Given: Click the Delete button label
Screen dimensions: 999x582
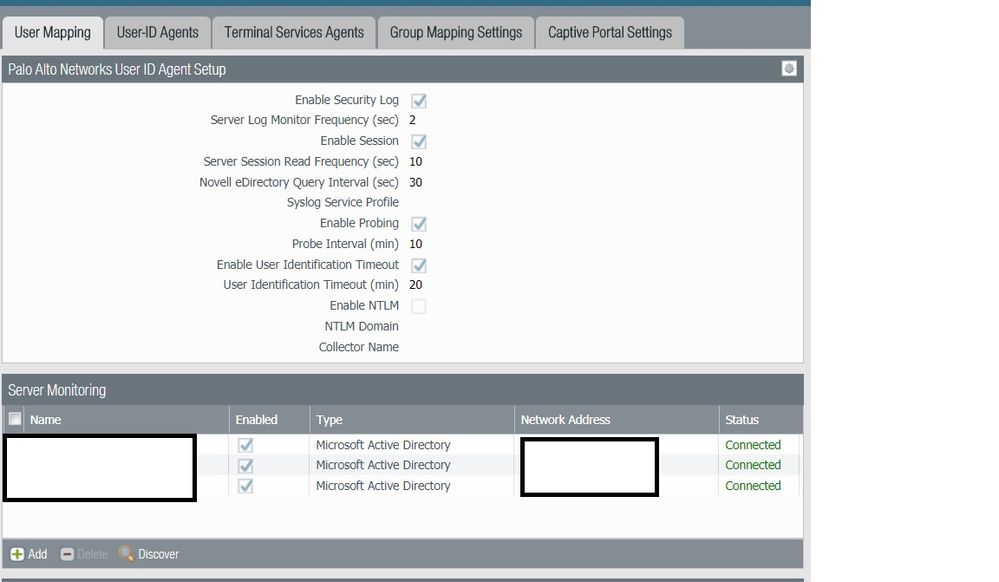Looking at the screenshot, I should (x=92, y=554).
